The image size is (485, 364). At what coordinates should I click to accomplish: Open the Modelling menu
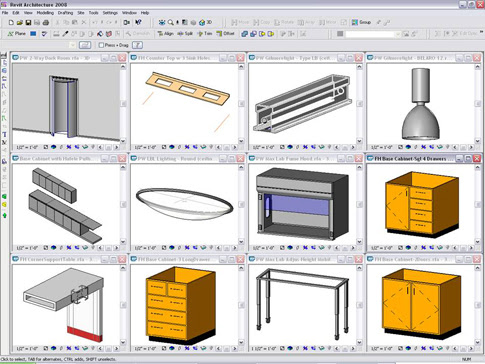click(45, 13)
